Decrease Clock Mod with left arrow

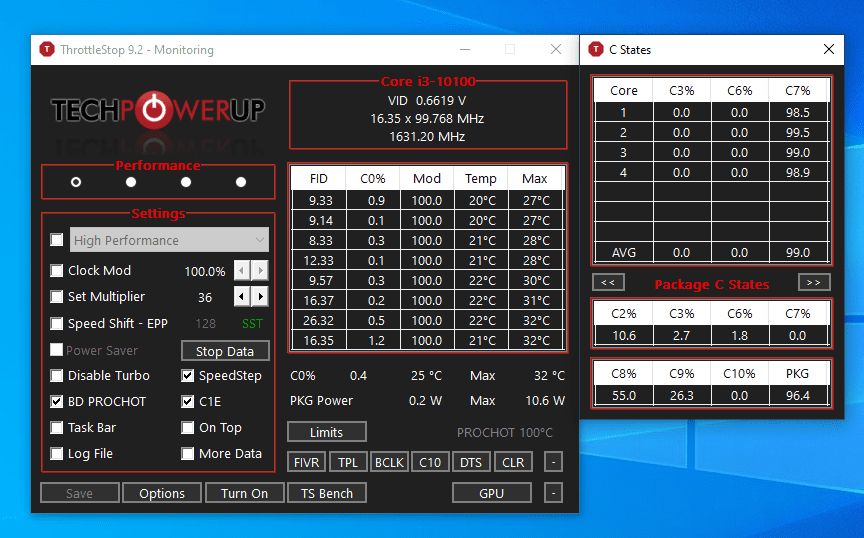coord(242,271)
